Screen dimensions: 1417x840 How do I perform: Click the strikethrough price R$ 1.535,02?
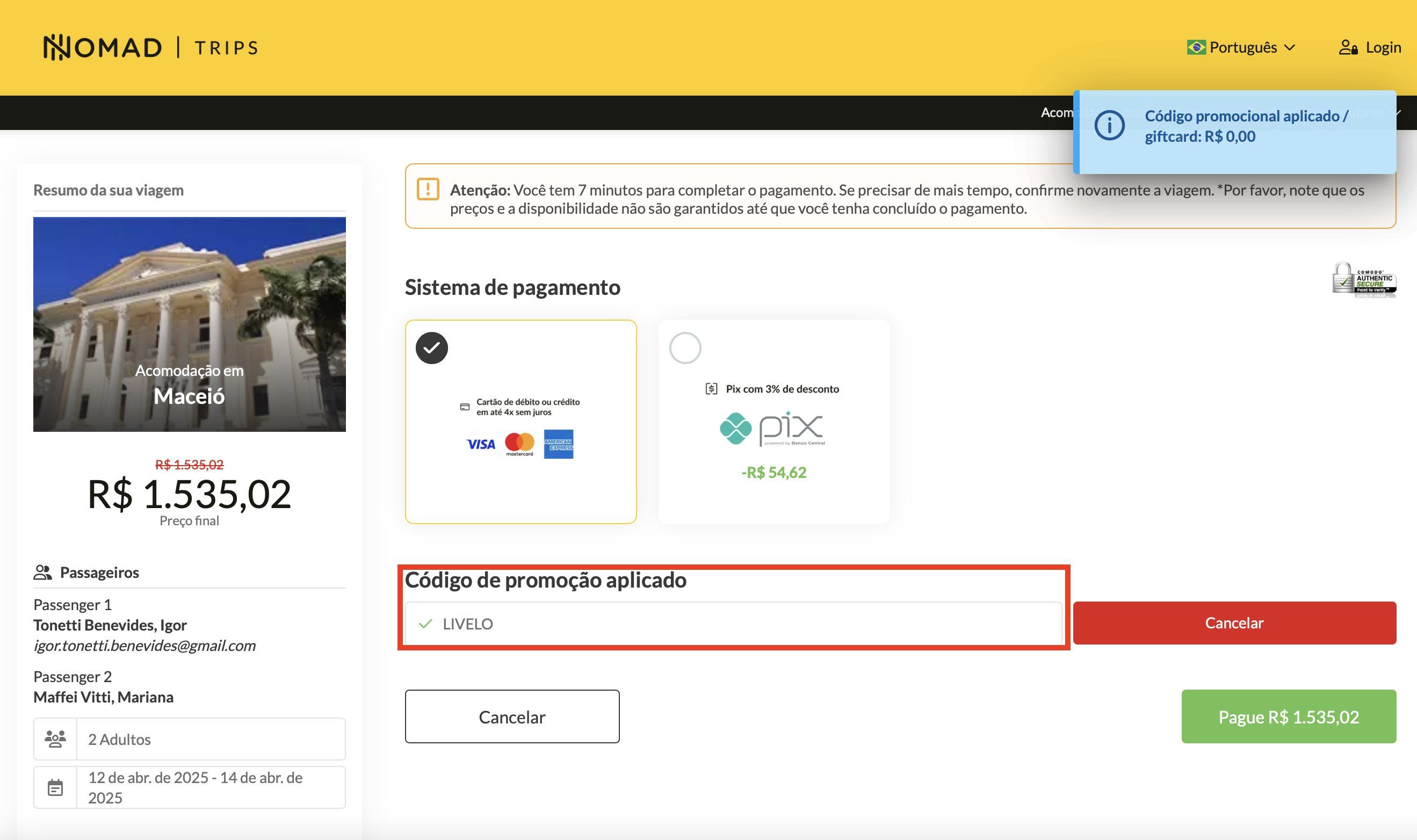point(190,465)
